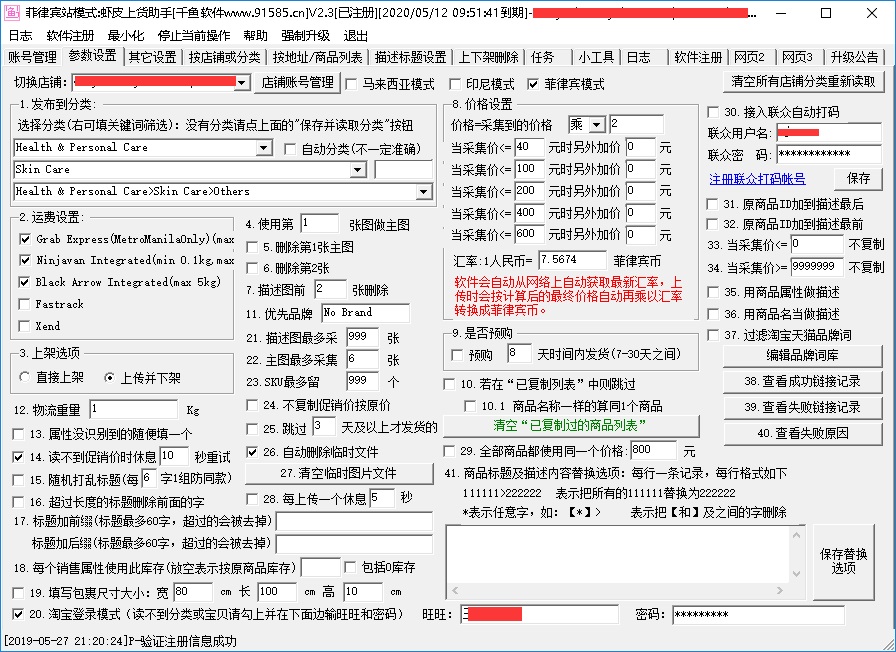
Task: Expand the 切换店铺 dropdown
Action: point(242,83)
